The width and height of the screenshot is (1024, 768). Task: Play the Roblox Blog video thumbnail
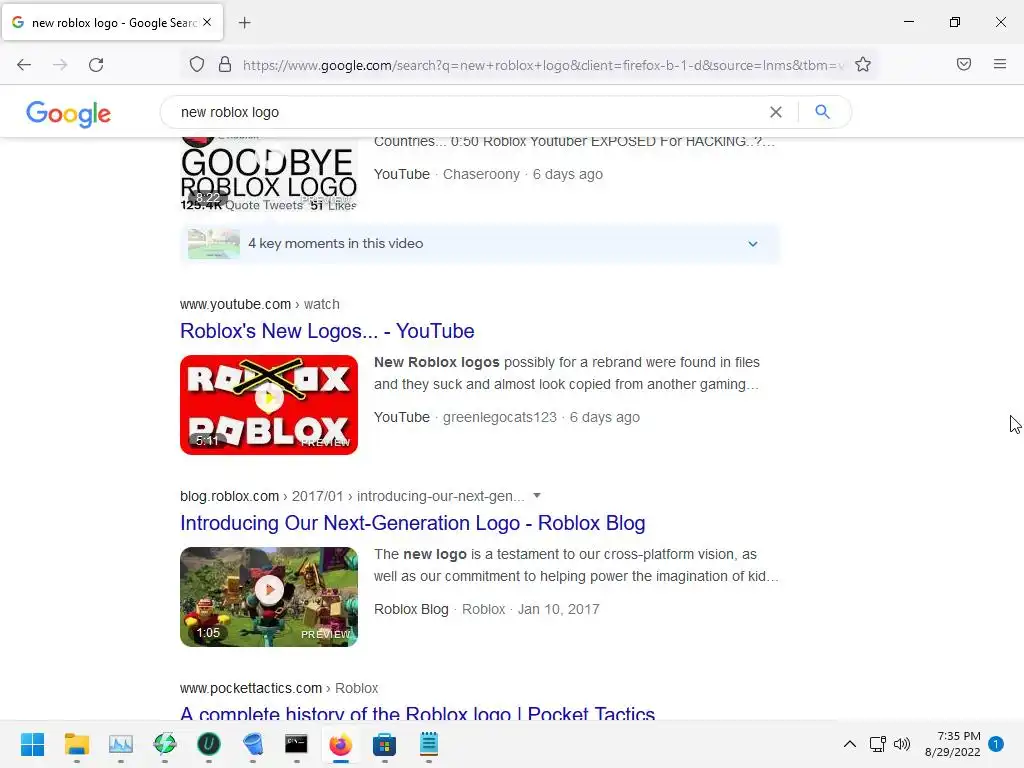click(x=268, y=596)
